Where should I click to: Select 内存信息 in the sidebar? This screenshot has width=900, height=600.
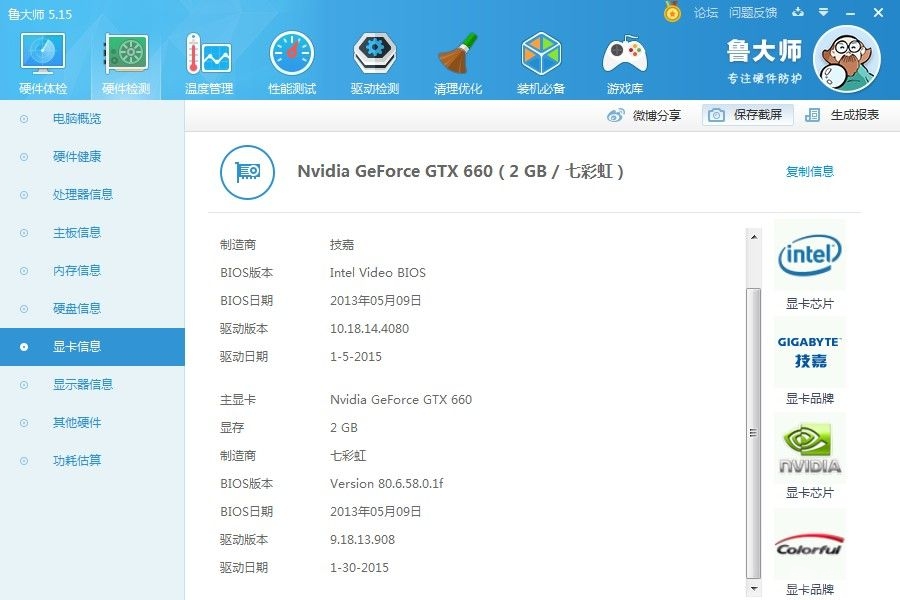77,270
